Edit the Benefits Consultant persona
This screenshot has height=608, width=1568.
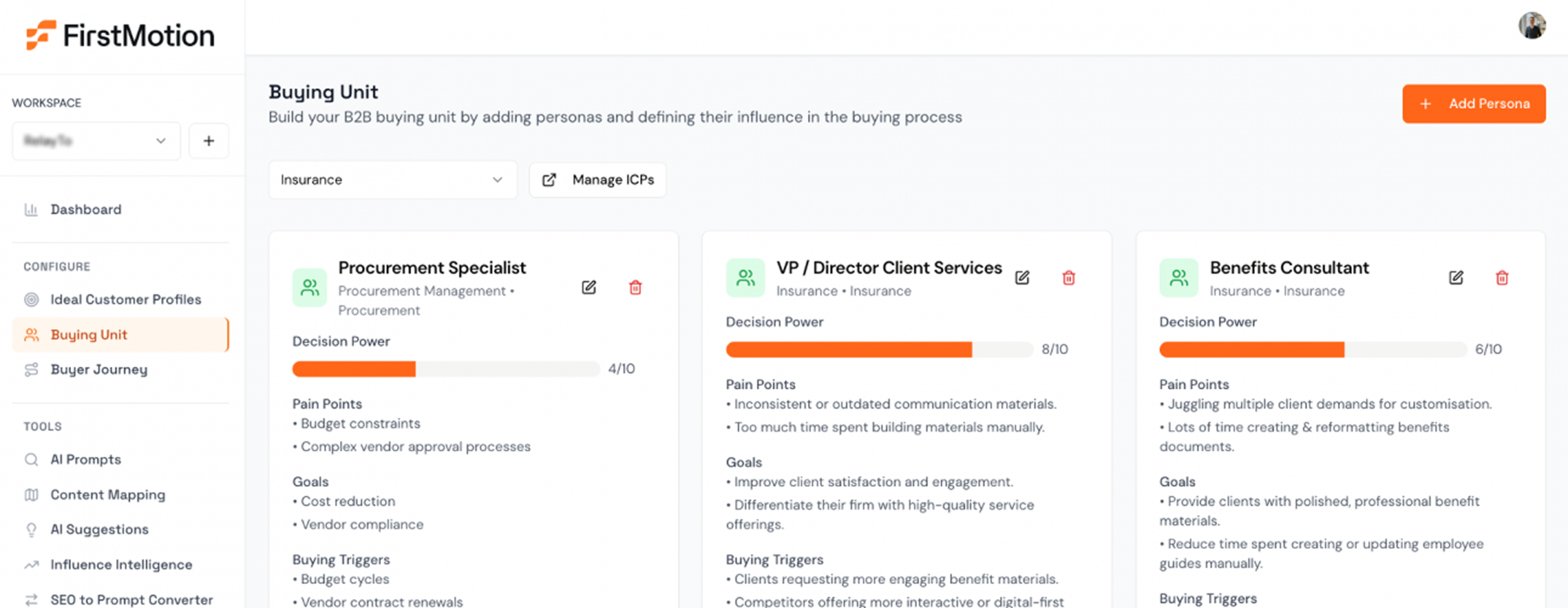pos(1456,278)
